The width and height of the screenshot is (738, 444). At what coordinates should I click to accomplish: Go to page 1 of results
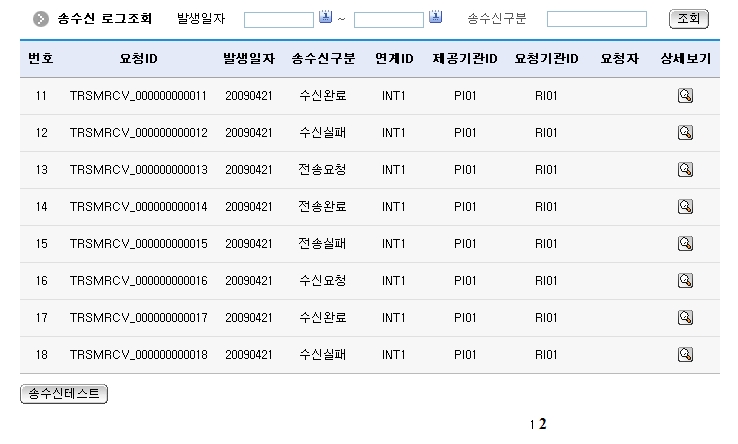click(x=532, y=425)
